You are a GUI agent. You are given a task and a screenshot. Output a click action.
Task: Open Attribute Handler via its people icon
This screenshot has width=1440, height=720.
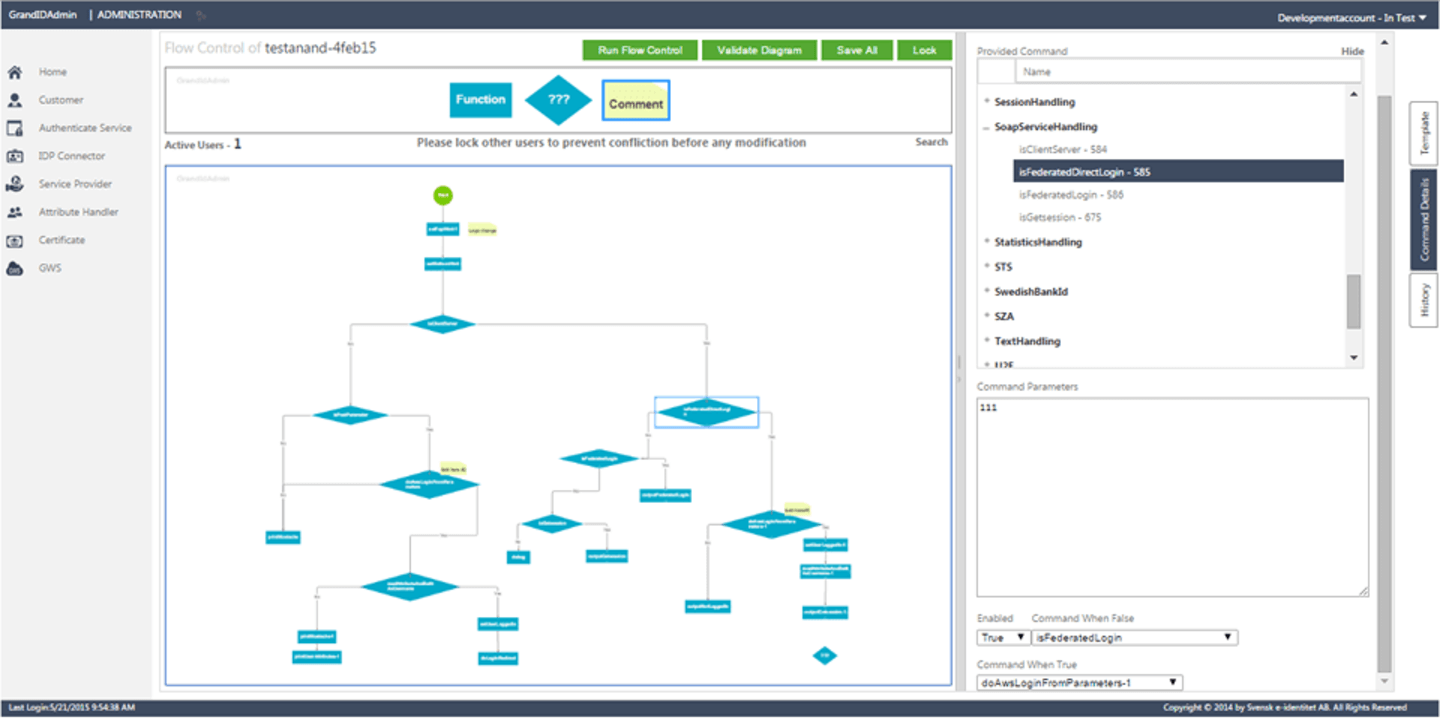click(15, 212)
